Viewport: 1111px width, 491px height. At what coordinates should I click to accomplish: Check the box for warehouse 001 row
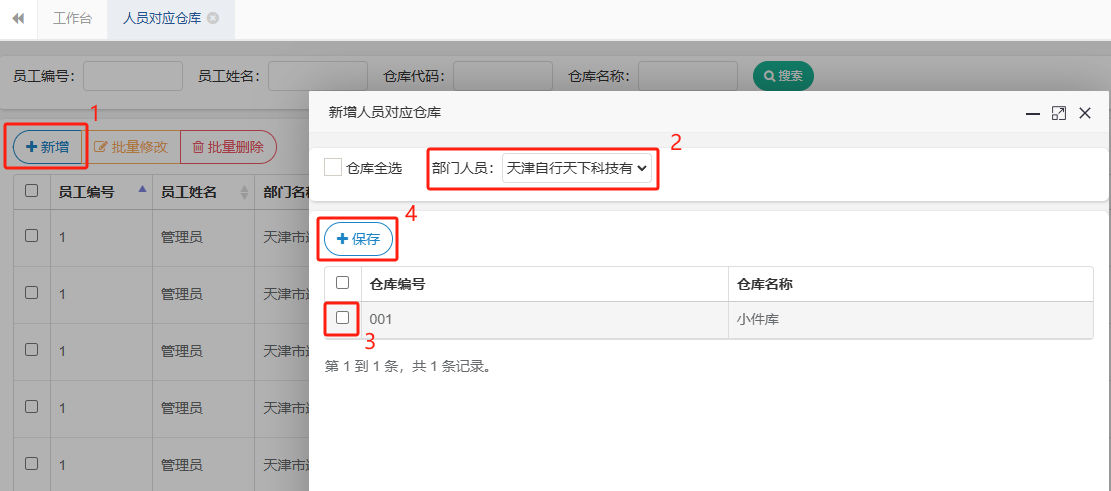point(342,318)
